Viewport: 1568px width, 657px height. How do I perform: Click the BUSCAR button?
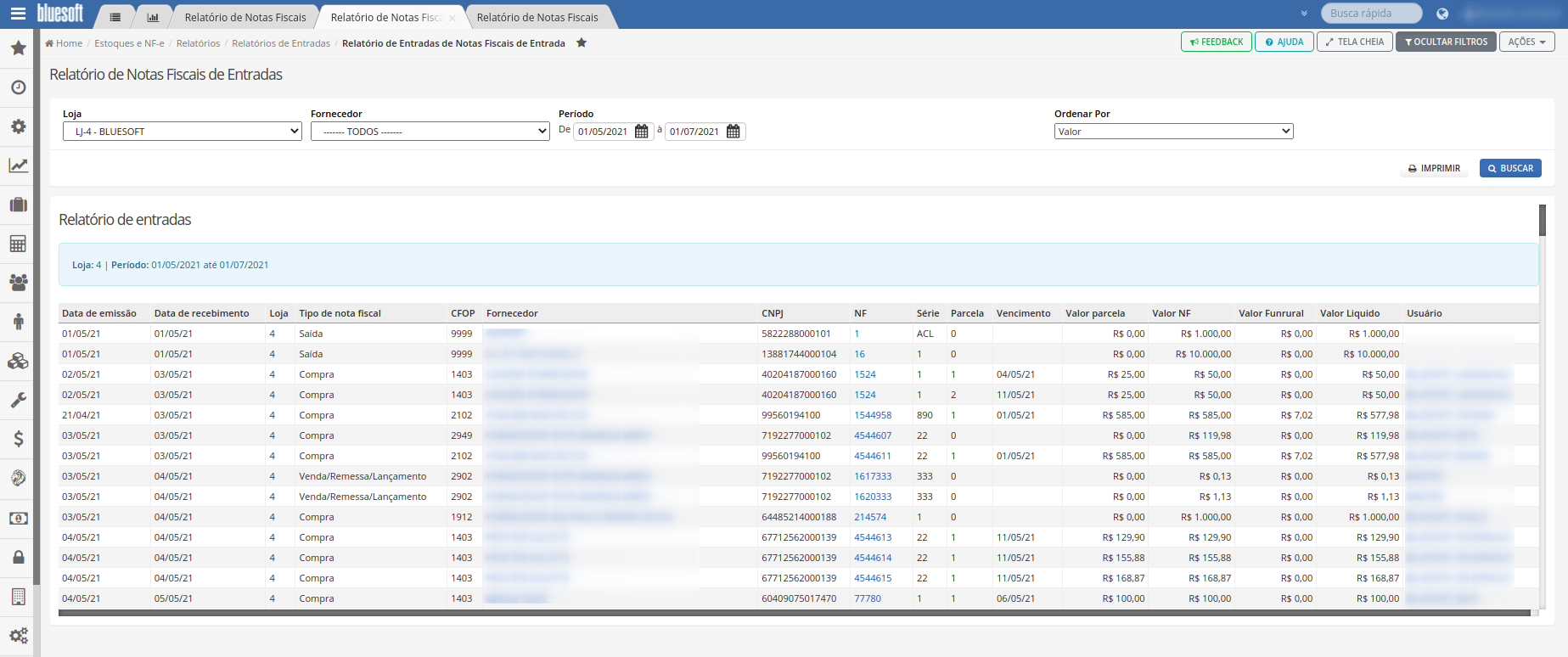coord(1510,168)
